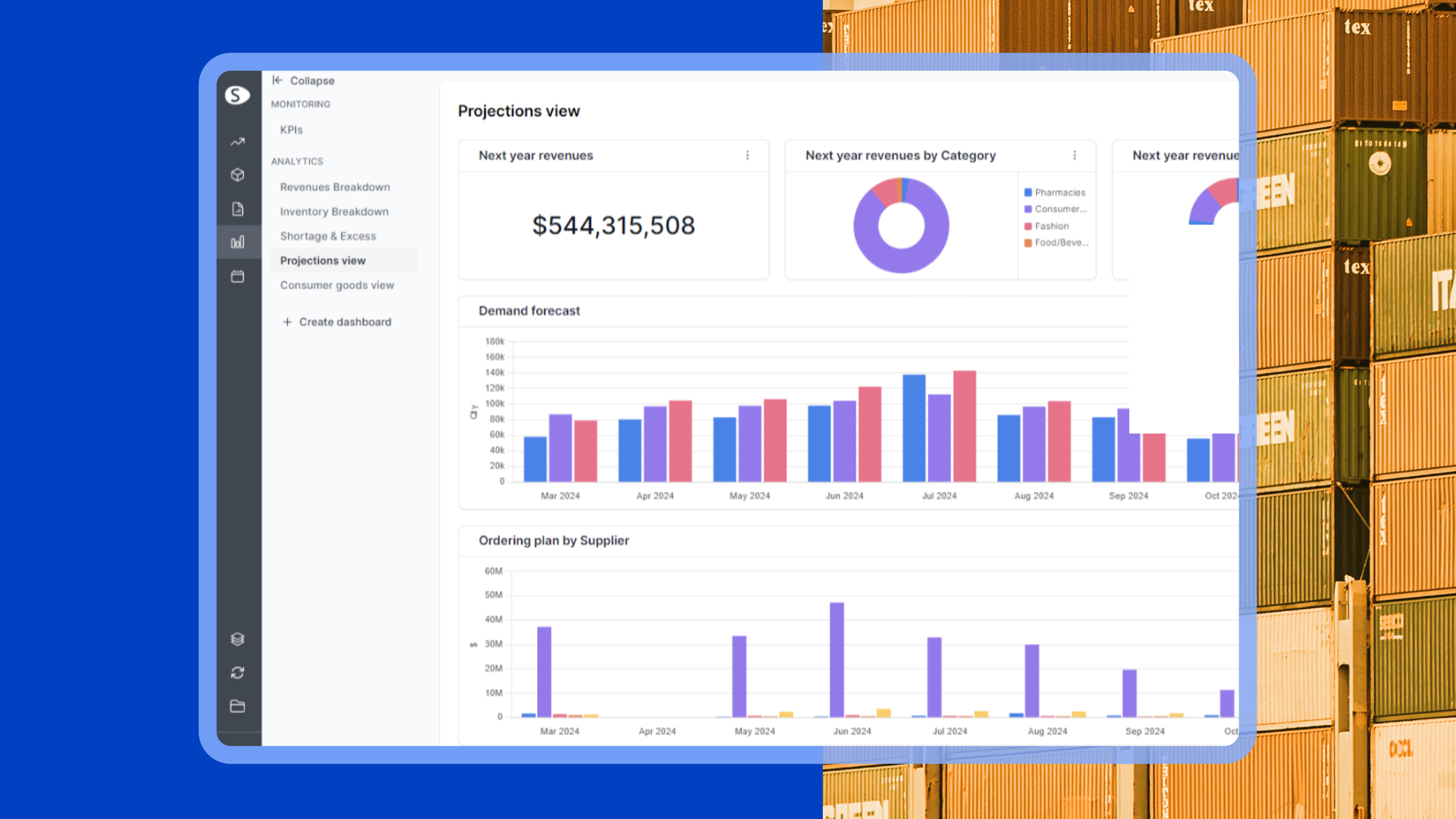Open Inventory Breakdown dashboard

click(x=334, y=212)
